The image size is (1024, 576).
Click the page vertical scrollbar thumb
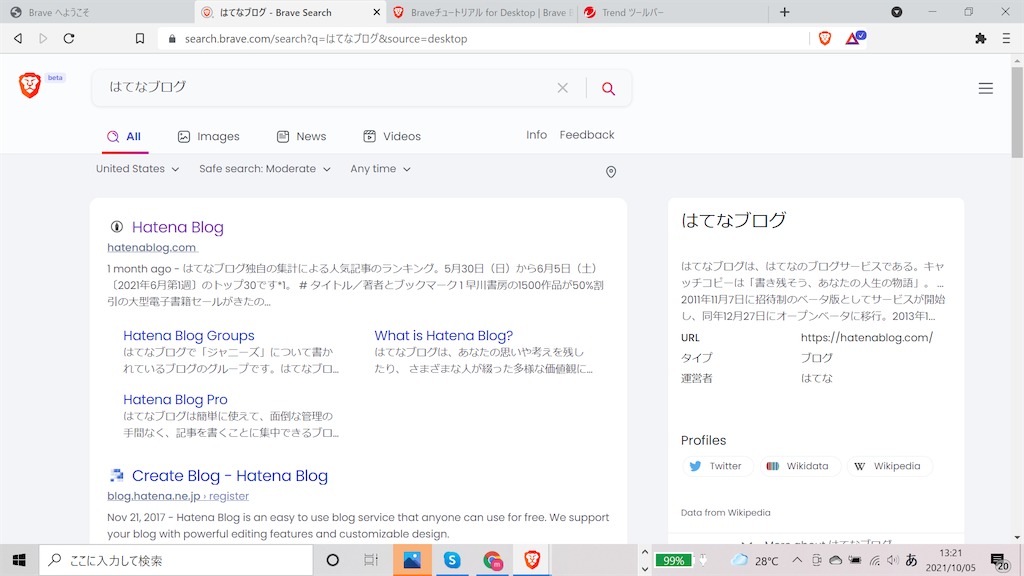point(1017,112)
